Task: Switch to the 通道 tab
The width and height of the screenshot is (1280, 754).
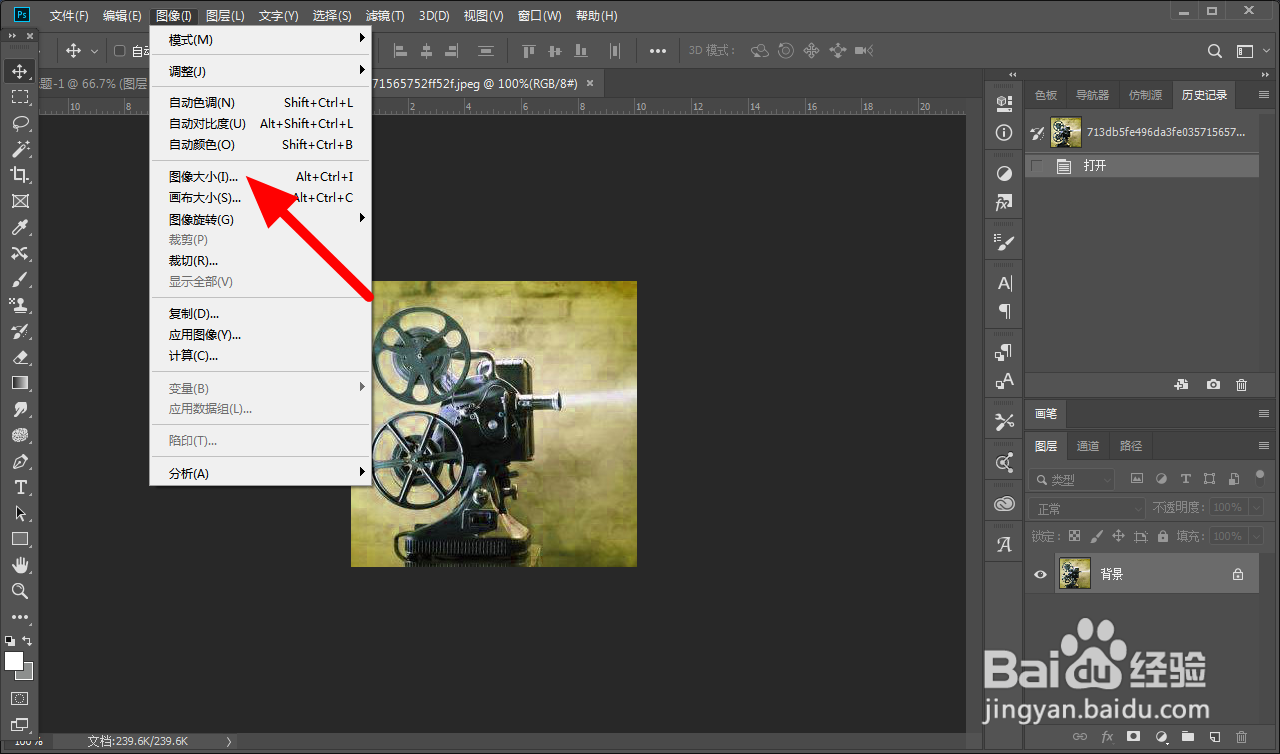Action: 1088,446
